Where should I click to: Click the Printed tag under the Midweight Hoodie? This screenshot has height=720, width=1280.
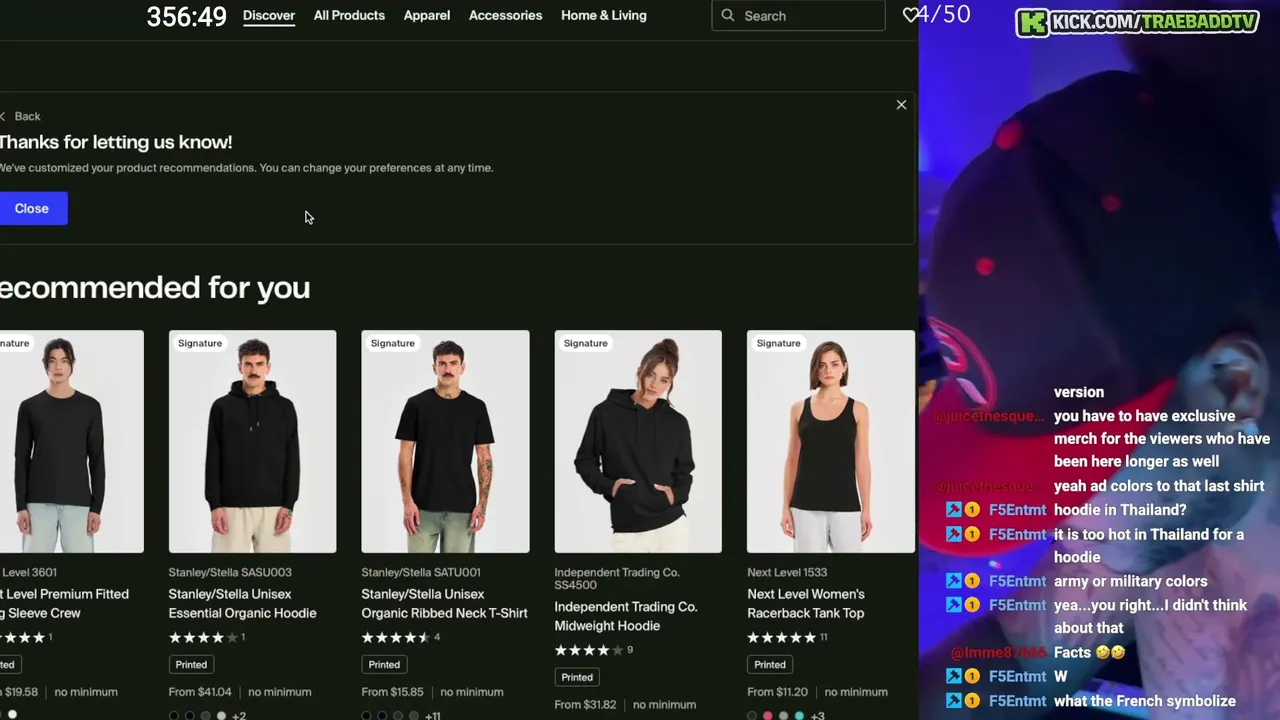(577, 677)
